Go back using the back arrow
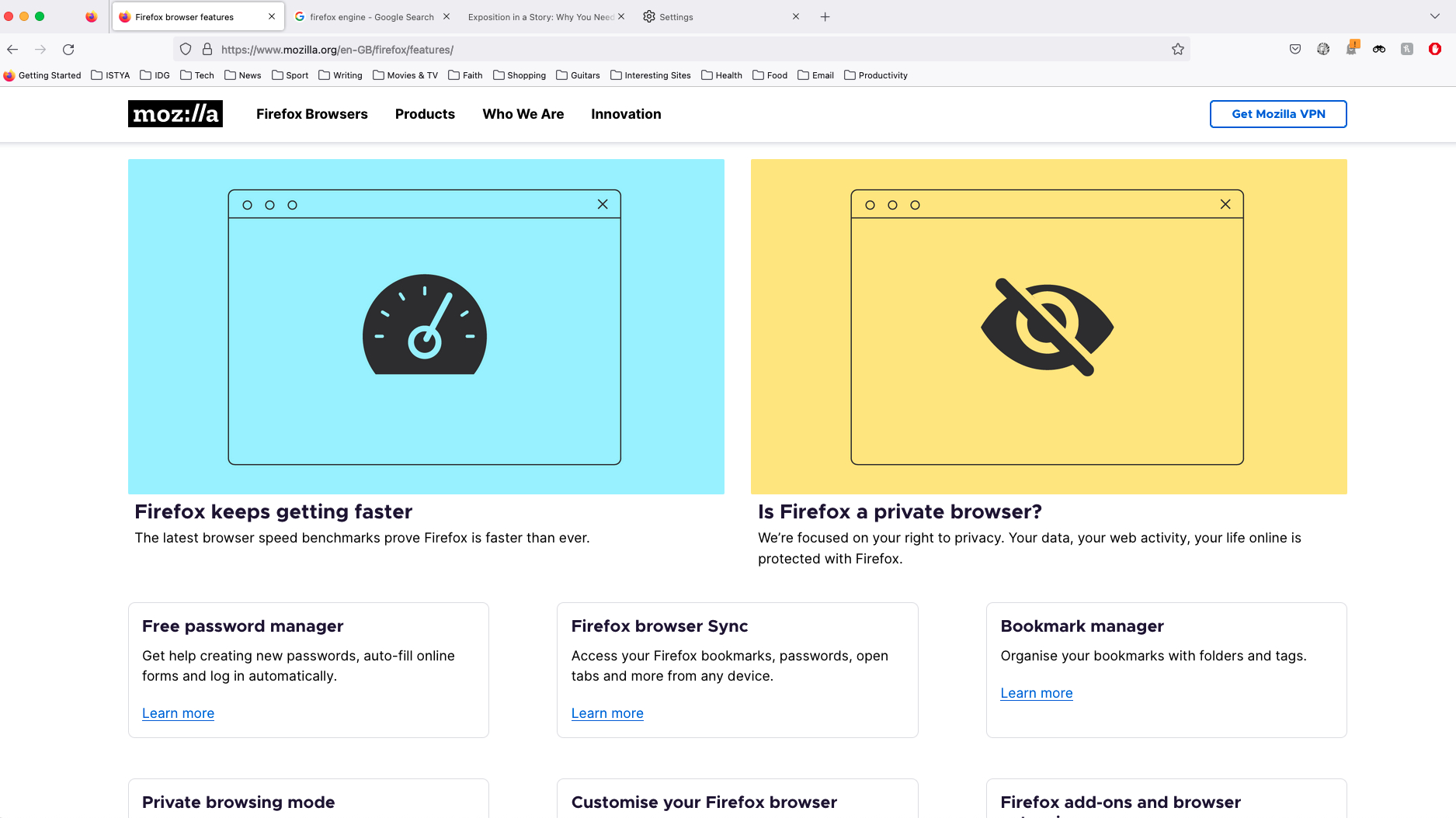 point(12,50)
